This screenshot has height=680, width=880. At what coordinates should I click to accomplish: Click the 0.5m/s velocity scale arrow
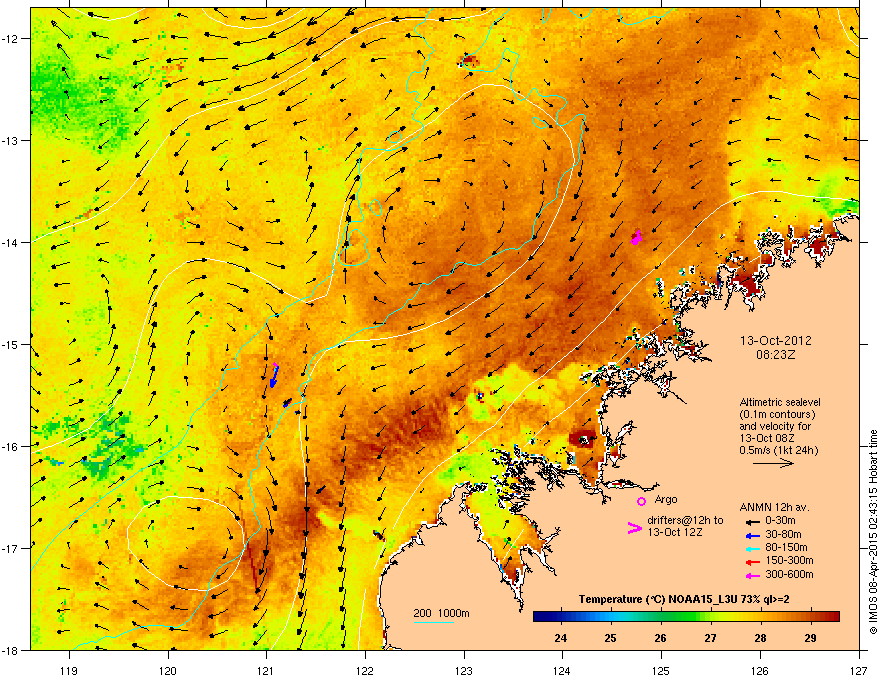pos(773,463)
